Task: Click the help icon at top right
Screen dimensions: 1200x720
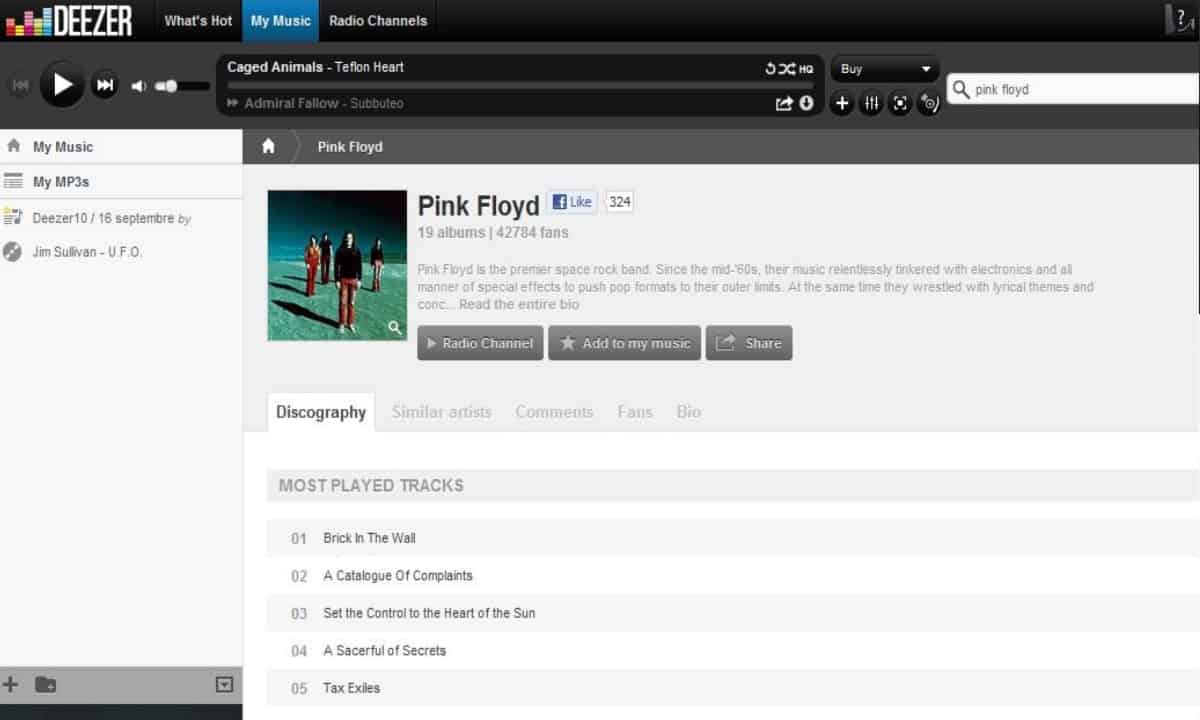Action: click(x=1181, y=20)
